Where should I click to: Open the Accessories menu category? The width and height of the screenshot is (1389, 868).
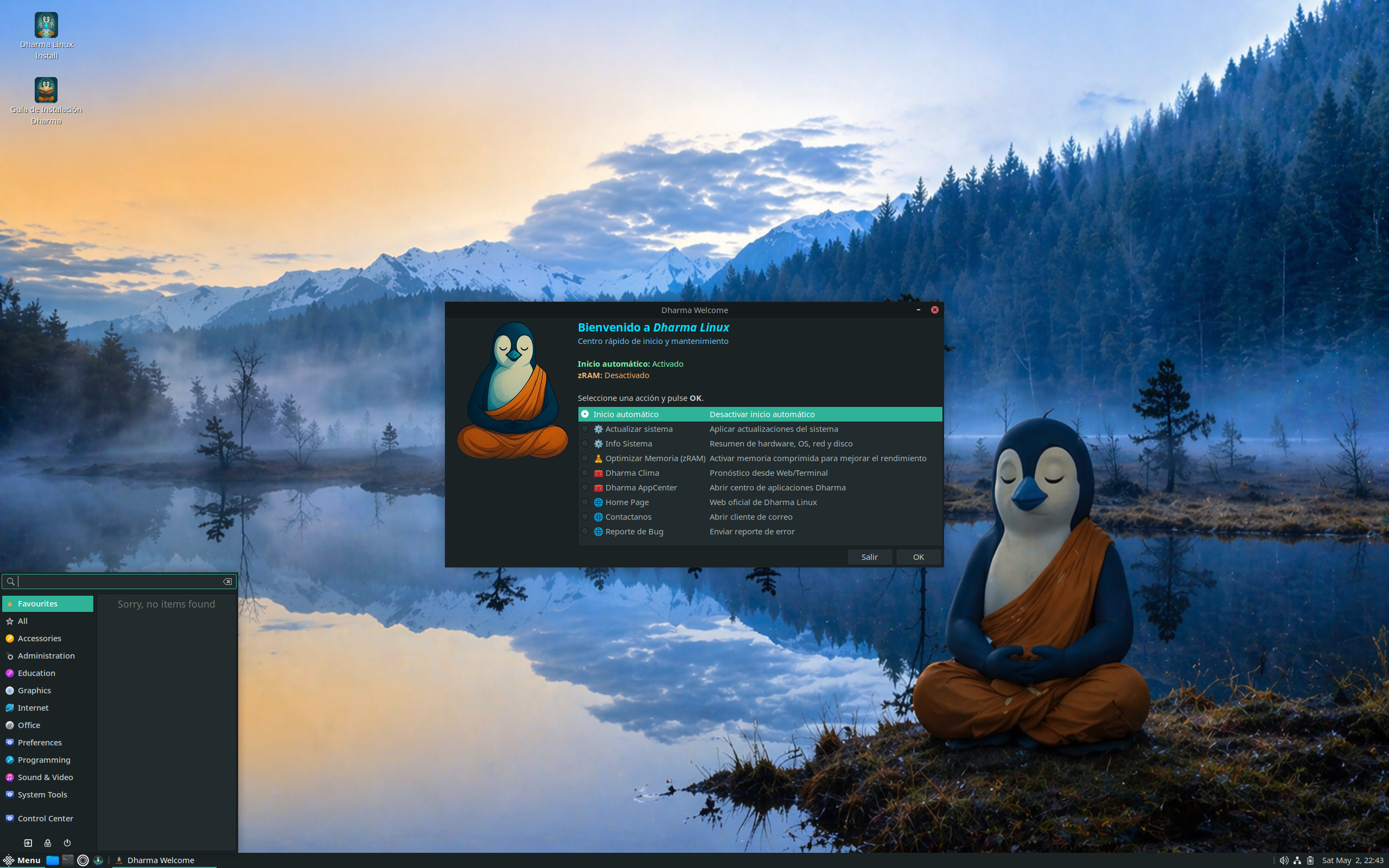(x=48, y=639)
